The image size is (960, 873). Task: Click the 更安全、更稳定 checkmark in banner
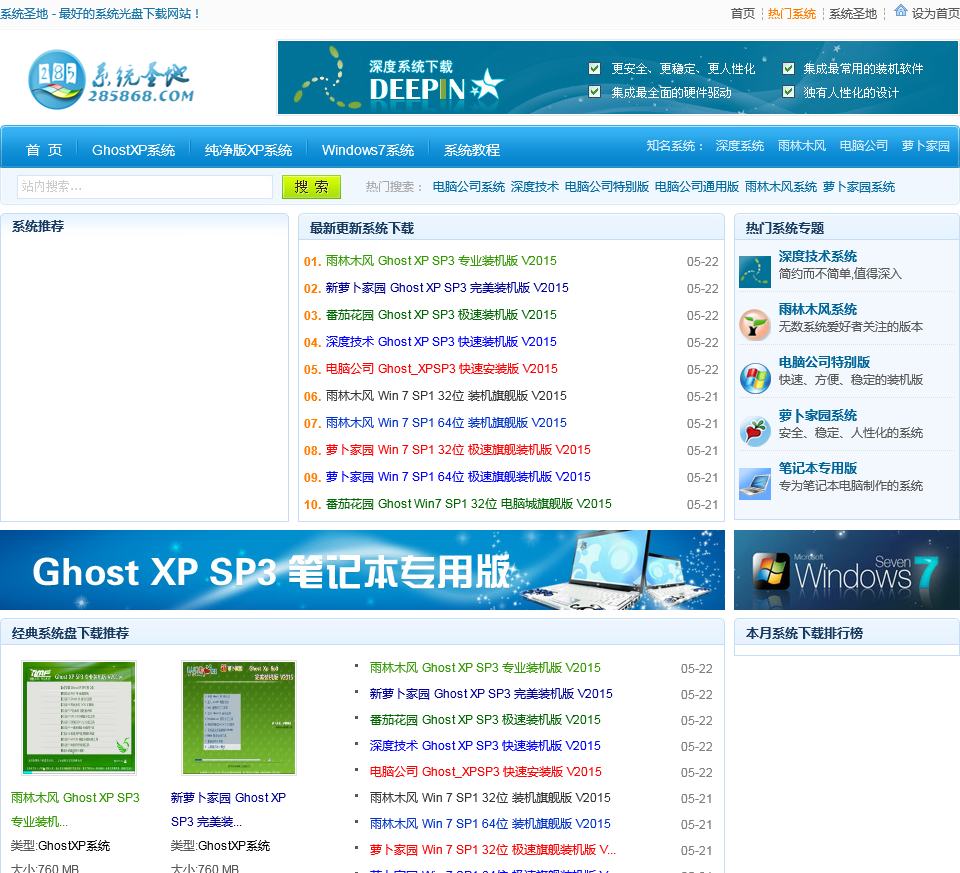594,68
